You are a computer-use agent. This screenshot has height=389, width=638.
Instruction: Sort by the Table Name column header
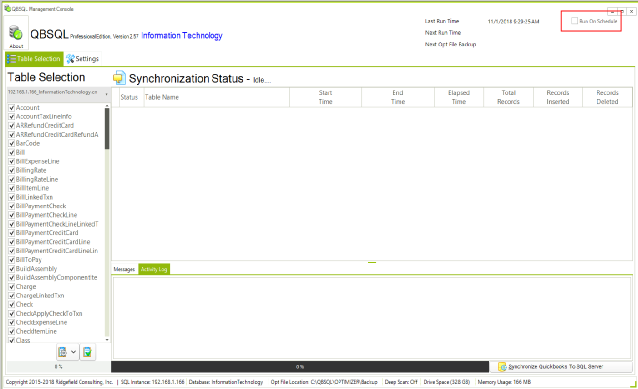(216, 97)
